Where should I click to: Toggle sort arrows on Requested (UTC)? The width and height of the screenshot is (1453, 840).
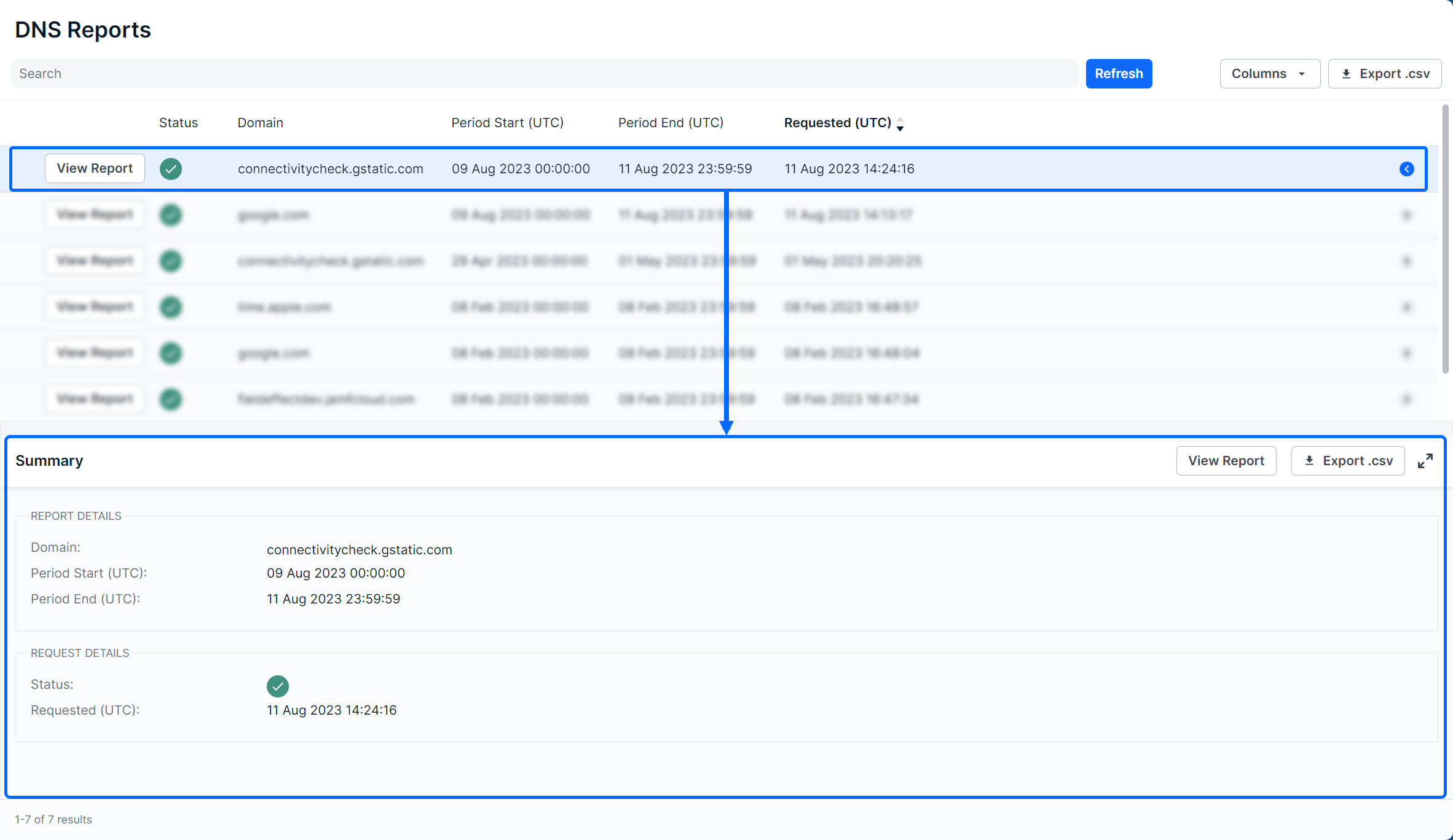[900, 124]
